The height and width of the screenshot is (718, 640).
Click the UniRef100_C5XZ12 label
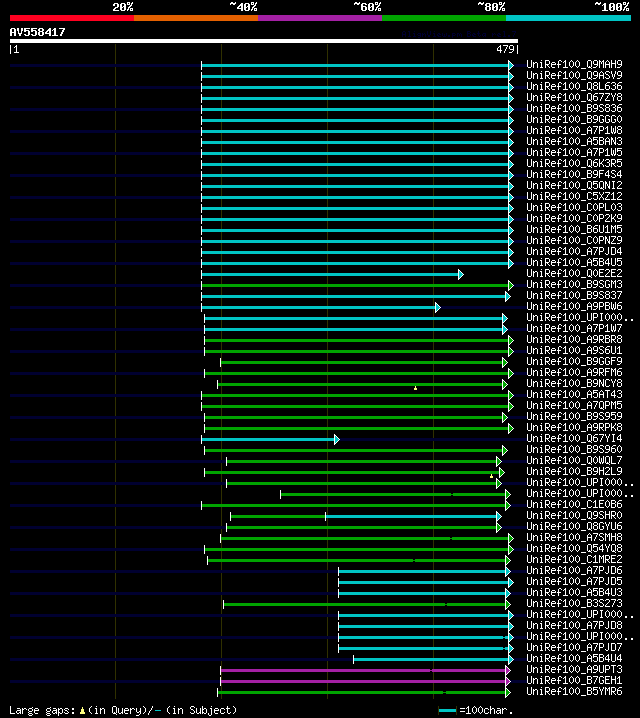(574, 196)
